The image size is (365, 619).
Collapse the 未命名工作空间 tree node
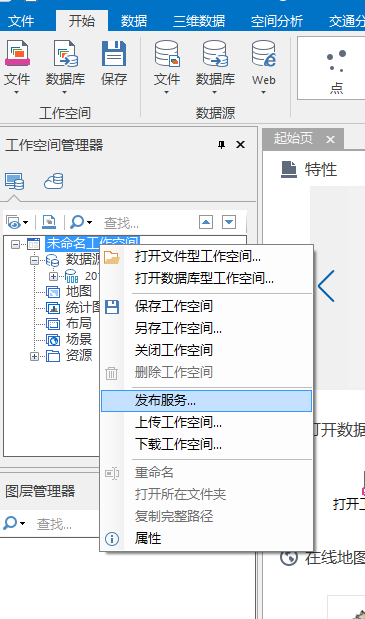(x=15, y=244)
